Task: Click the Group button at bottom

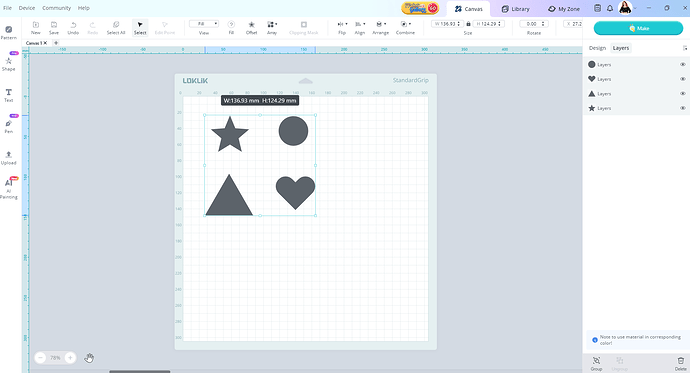Action: (596, 364)
